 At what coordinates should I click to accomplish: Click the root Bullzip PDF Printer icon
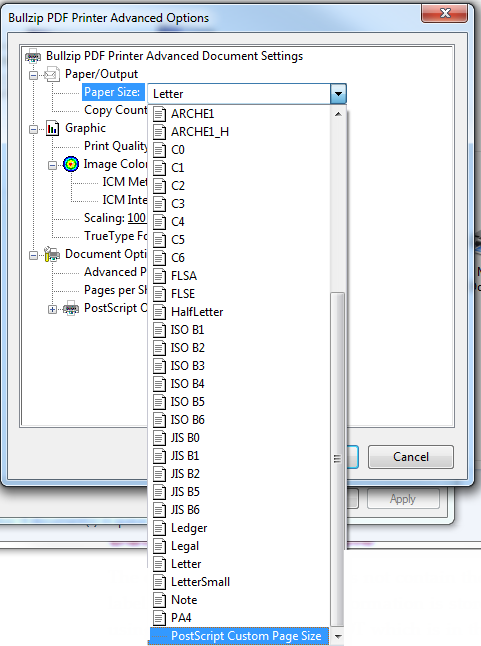33,56
